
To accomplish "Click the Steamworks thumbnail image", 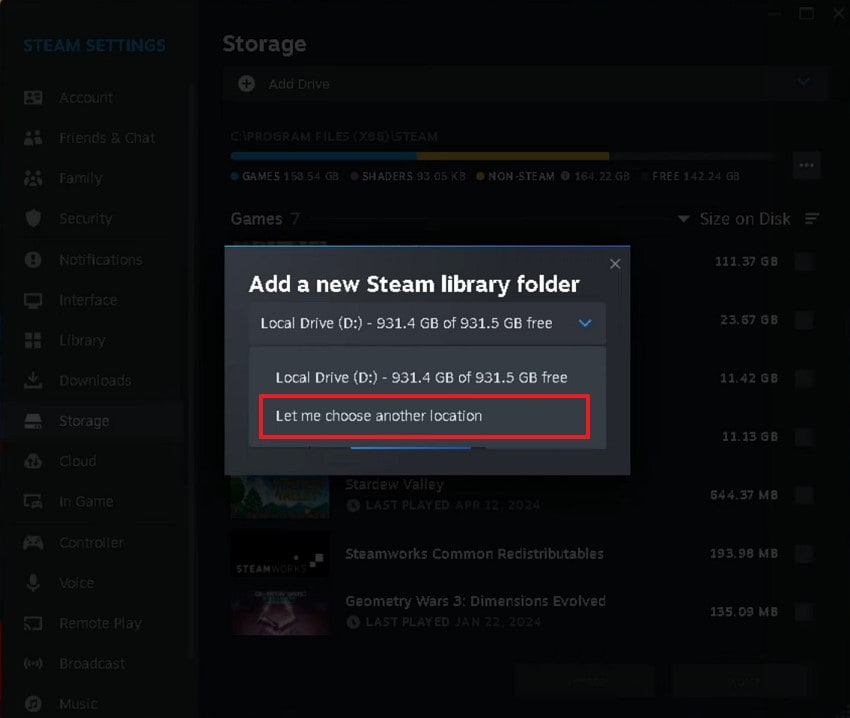I will tap(280, 555).
